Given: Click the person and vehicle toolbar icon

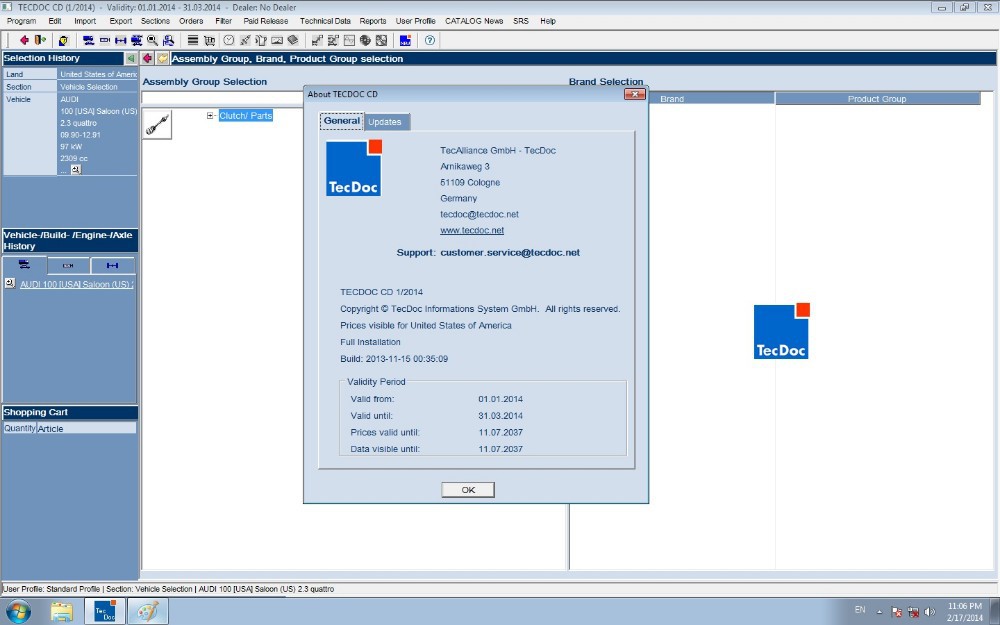Looking at the screenshot, I should (168, 40).
